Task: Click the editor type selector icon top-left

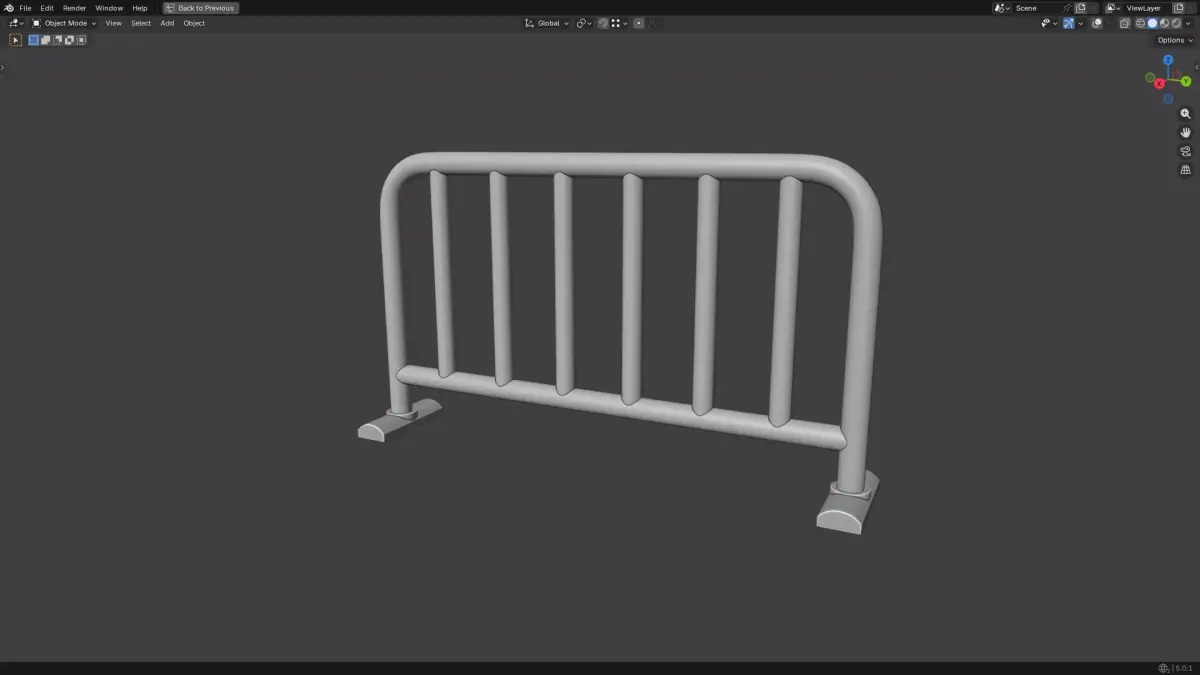Action: pos(13,23)
